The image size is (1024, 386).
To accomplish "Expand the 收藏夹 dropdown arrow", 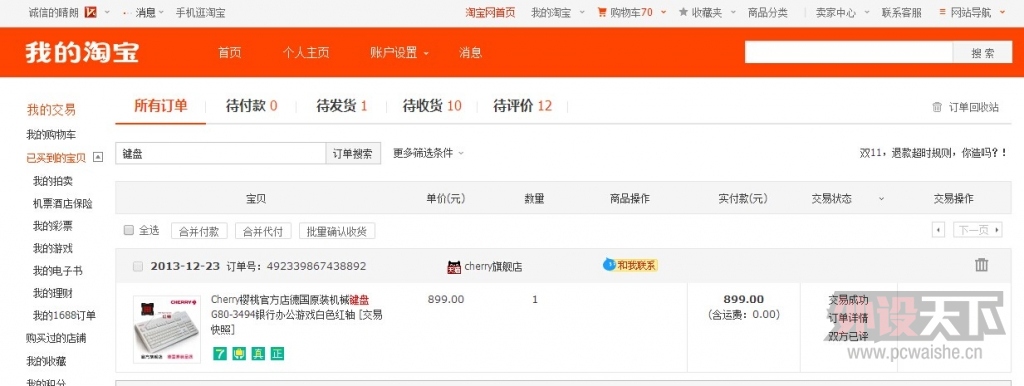I will click(x=733, y=12).
